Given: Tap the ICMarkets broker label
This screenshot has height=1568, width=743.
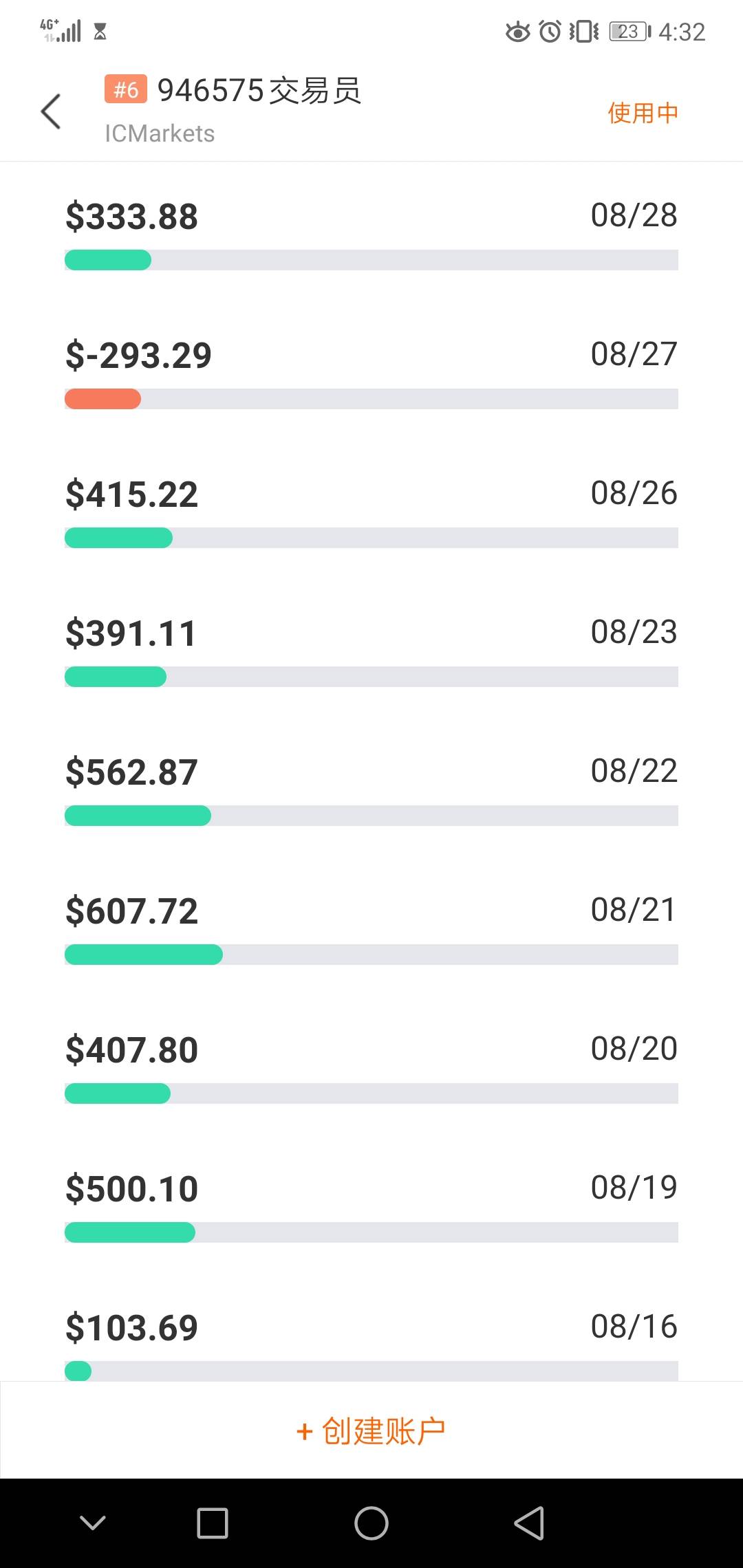Looking at the screenshot, I should tap(160, 133).
